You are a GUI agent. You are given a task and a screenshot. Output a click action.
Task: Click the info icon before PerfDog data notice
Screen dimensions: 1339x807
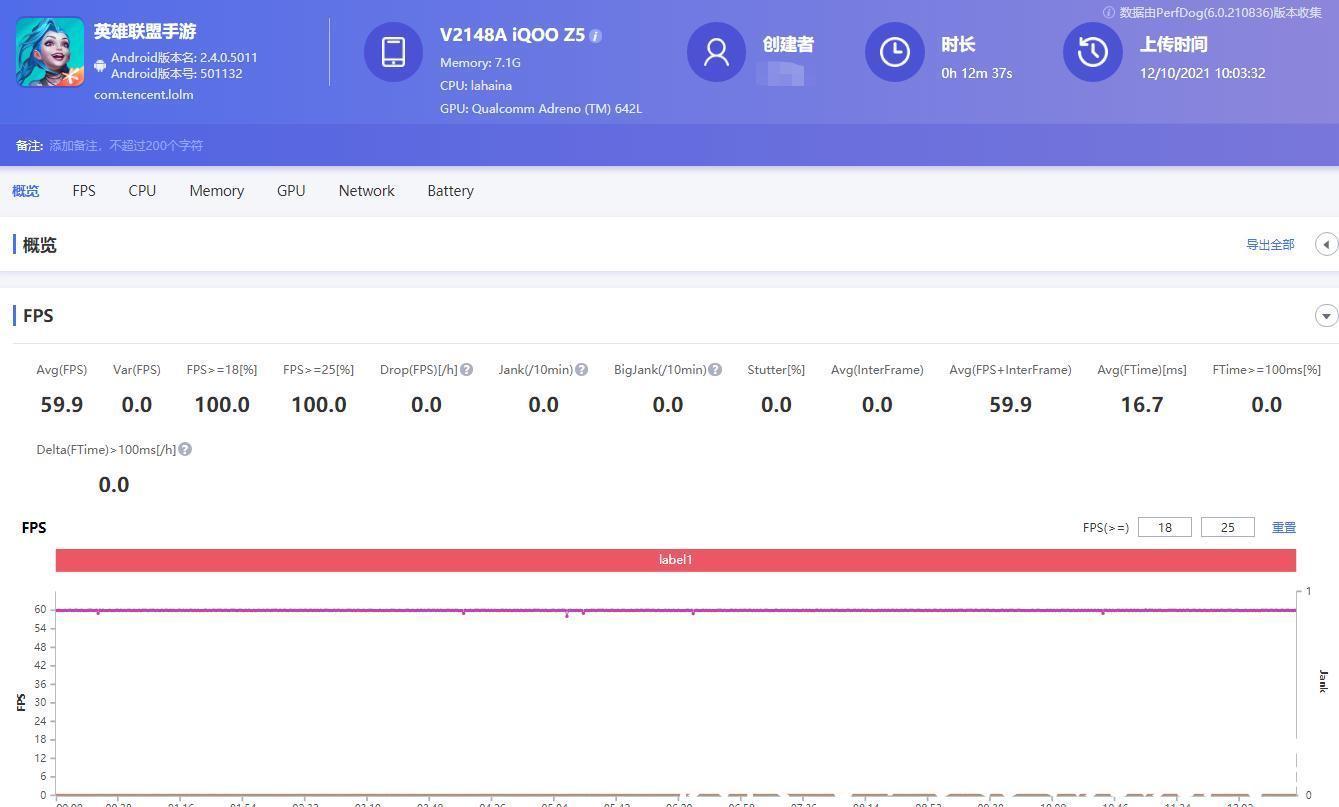pyautogui.click(x=1108, y=13)
